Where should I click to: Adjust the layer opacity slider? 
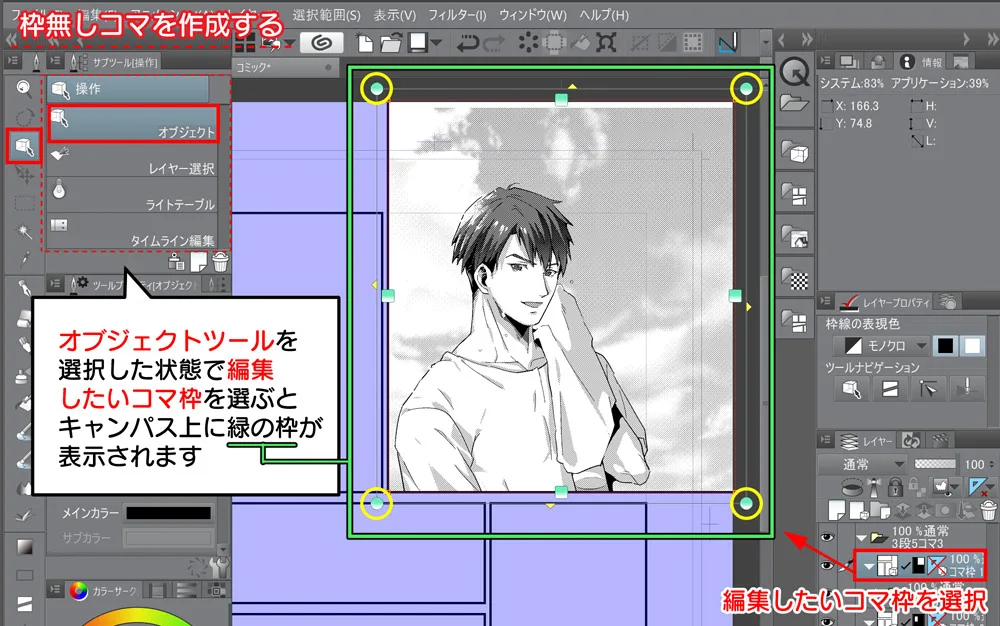[935, 464]
